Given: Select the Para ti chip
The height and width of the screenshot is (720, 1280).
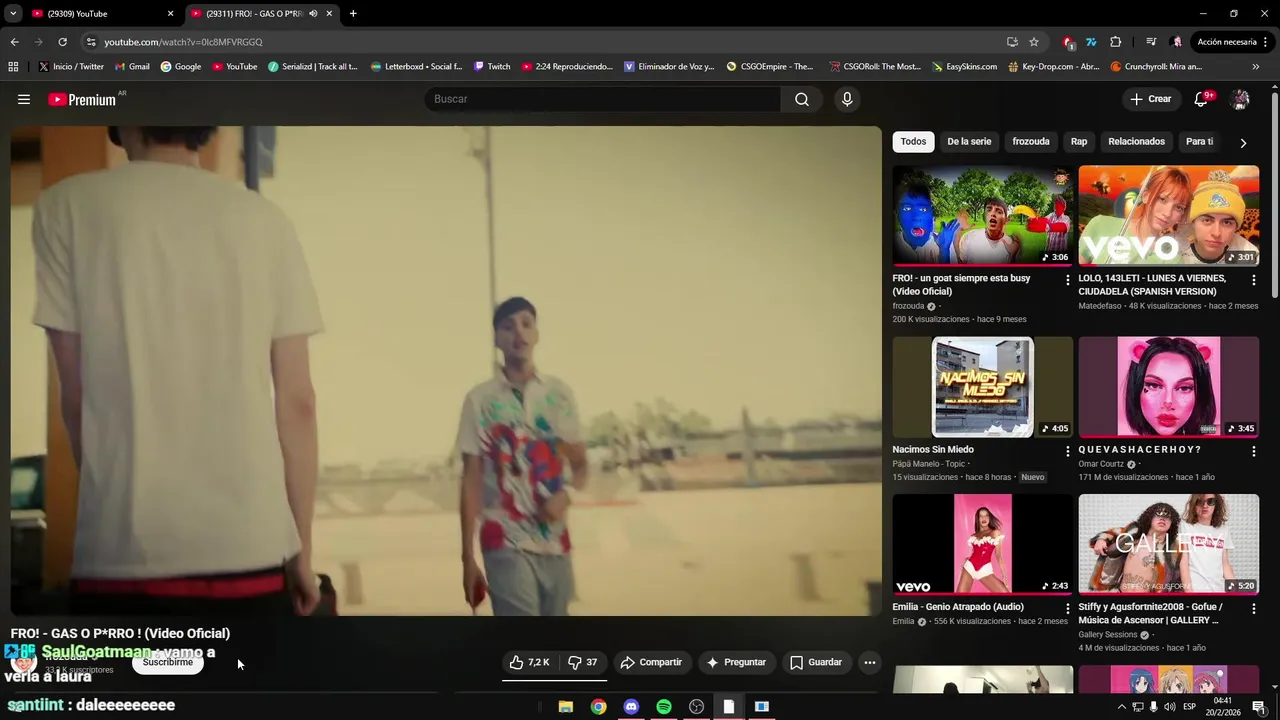Looking at the screenshot, I should click(x=1199, y=142).
